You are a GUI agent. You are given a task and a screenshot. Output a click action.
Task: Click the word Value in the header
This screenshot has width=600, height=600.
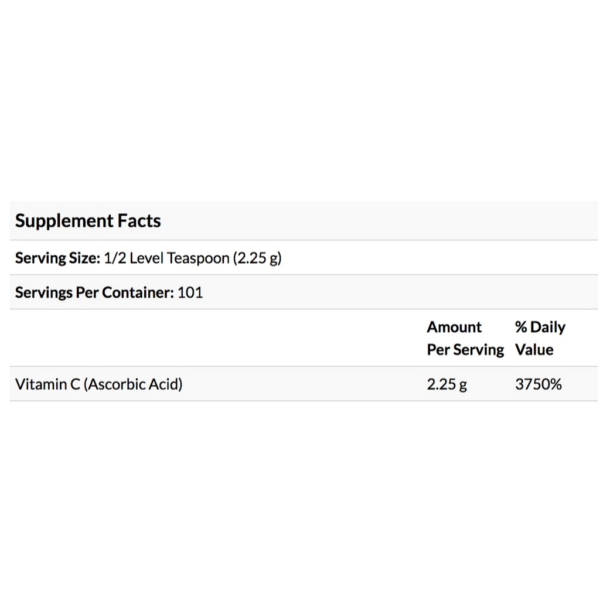[534, 349]
